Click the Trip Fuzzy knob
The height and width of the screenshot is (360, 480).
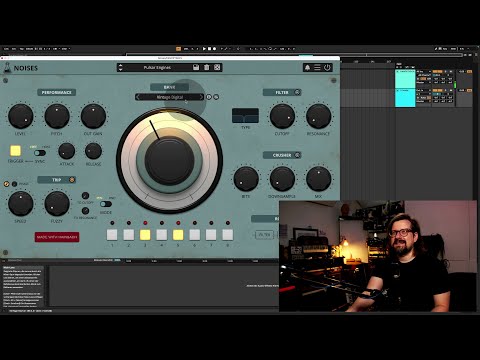57,203
